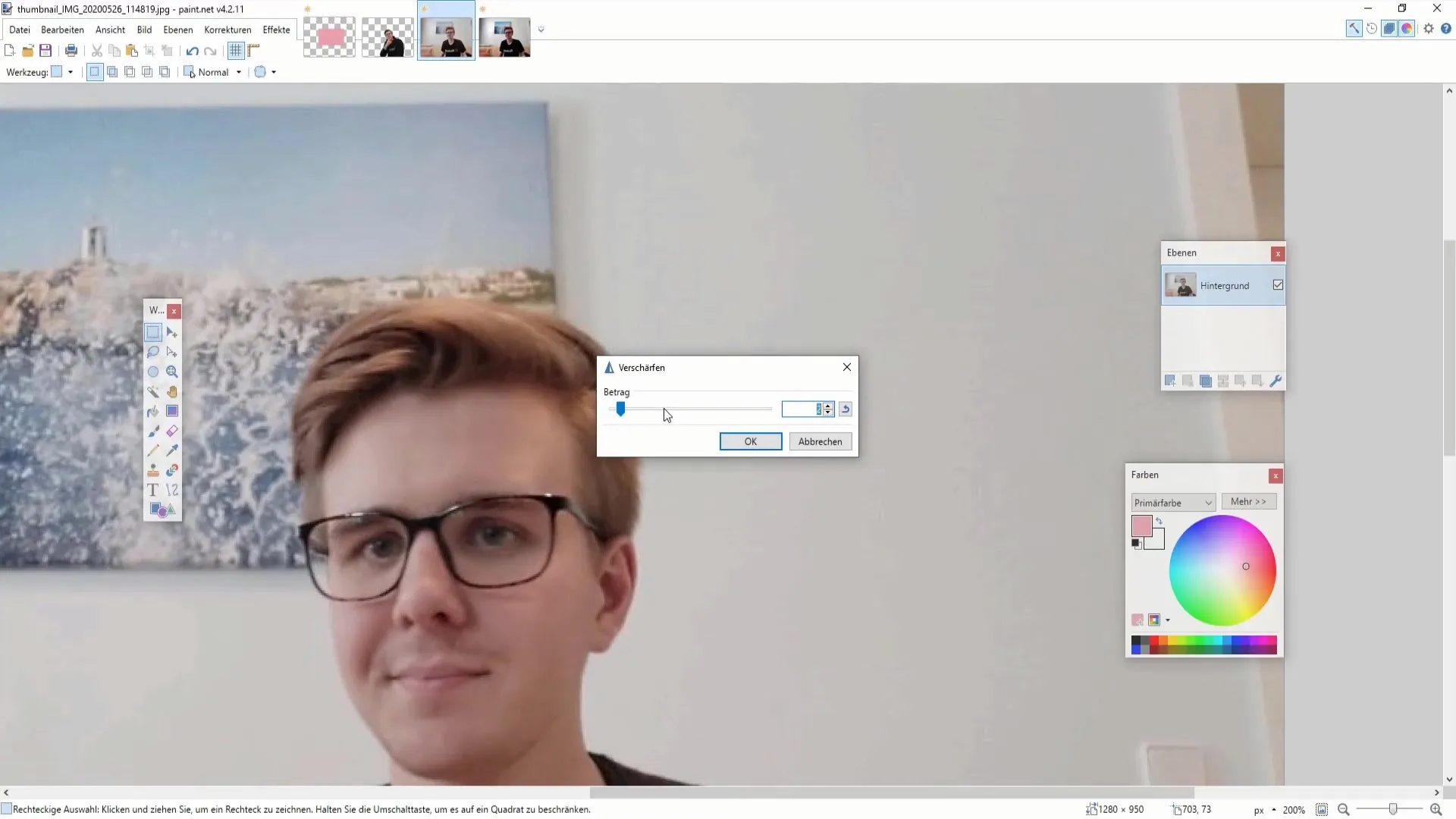Screen dimensions: 1456x819
Task: Expand the Normal blending mode dropdown
Action: pyautogui.click(x=239, y=72)
